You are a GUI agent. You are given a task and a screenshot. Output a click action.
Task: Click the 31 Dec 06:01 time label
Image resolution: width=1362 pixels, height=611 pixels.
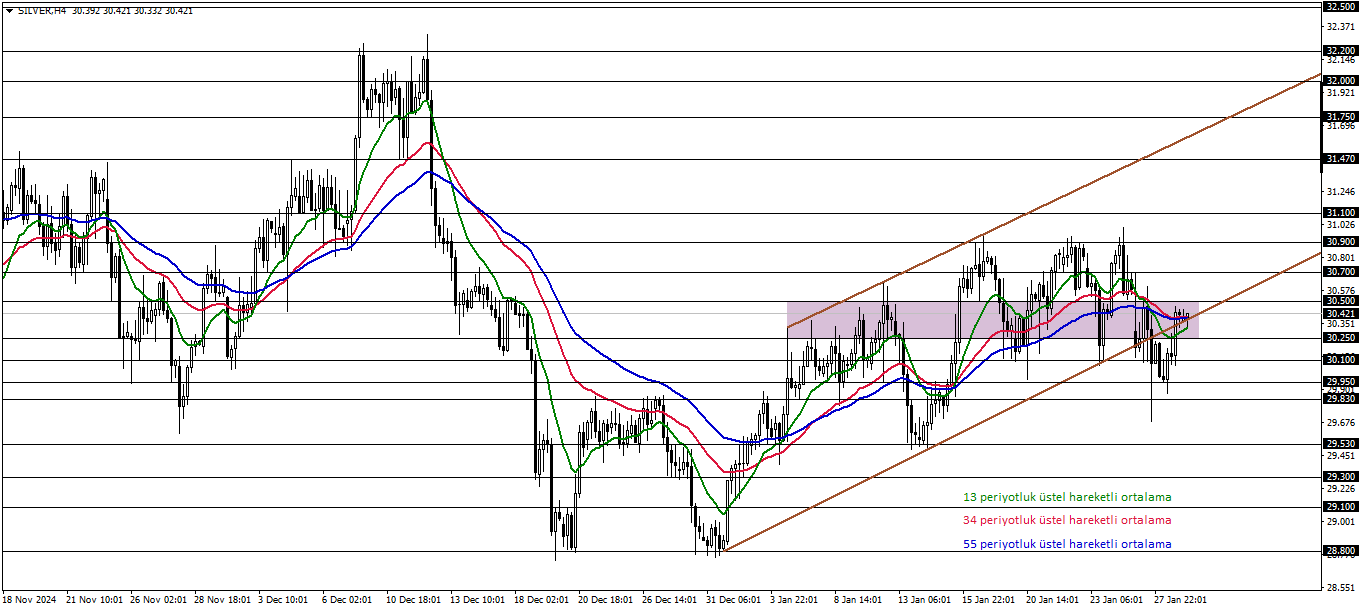735,600
